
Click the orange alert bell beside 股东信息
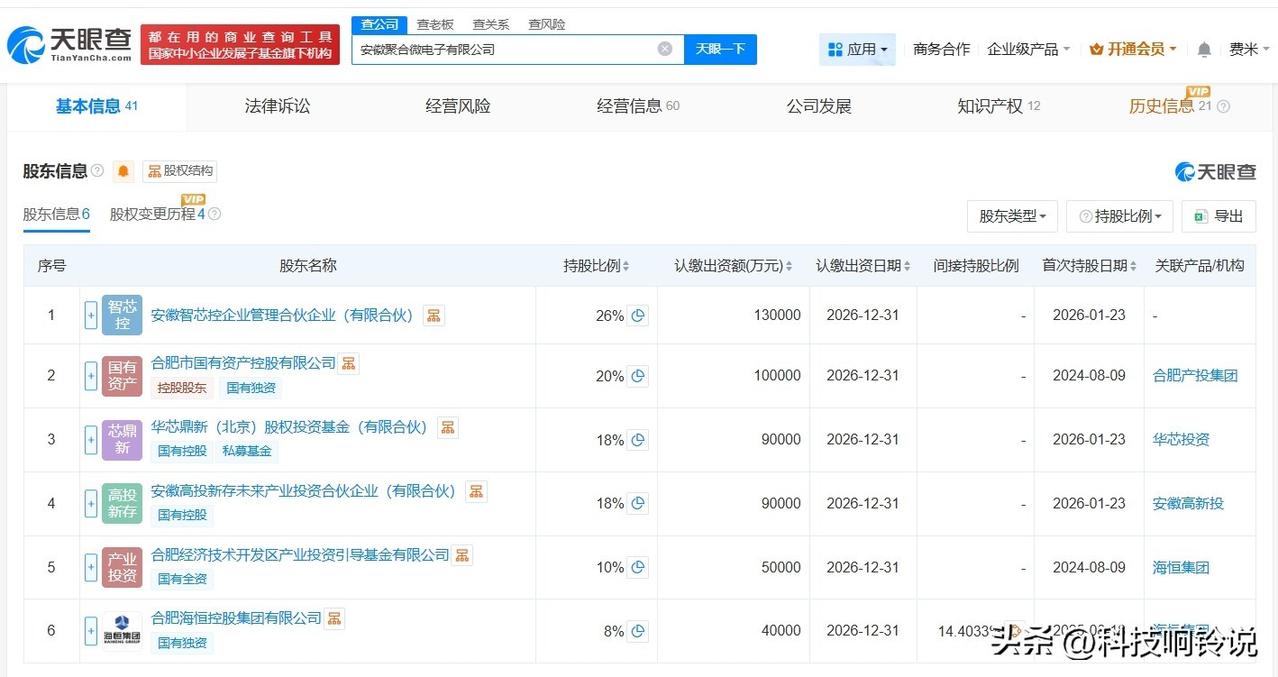123,171
